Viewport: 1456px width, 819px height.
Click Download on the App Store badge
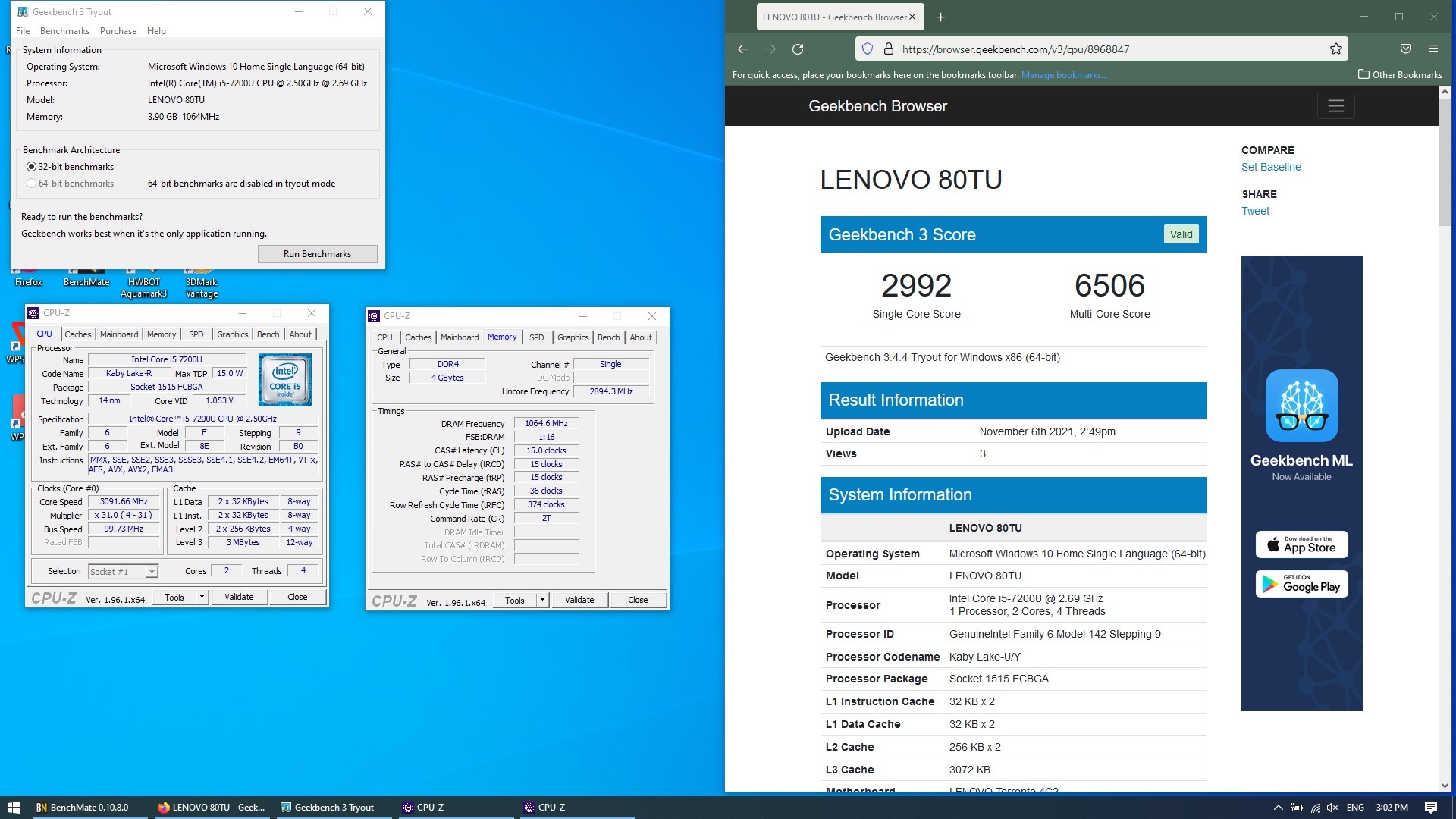[1302, 544]
